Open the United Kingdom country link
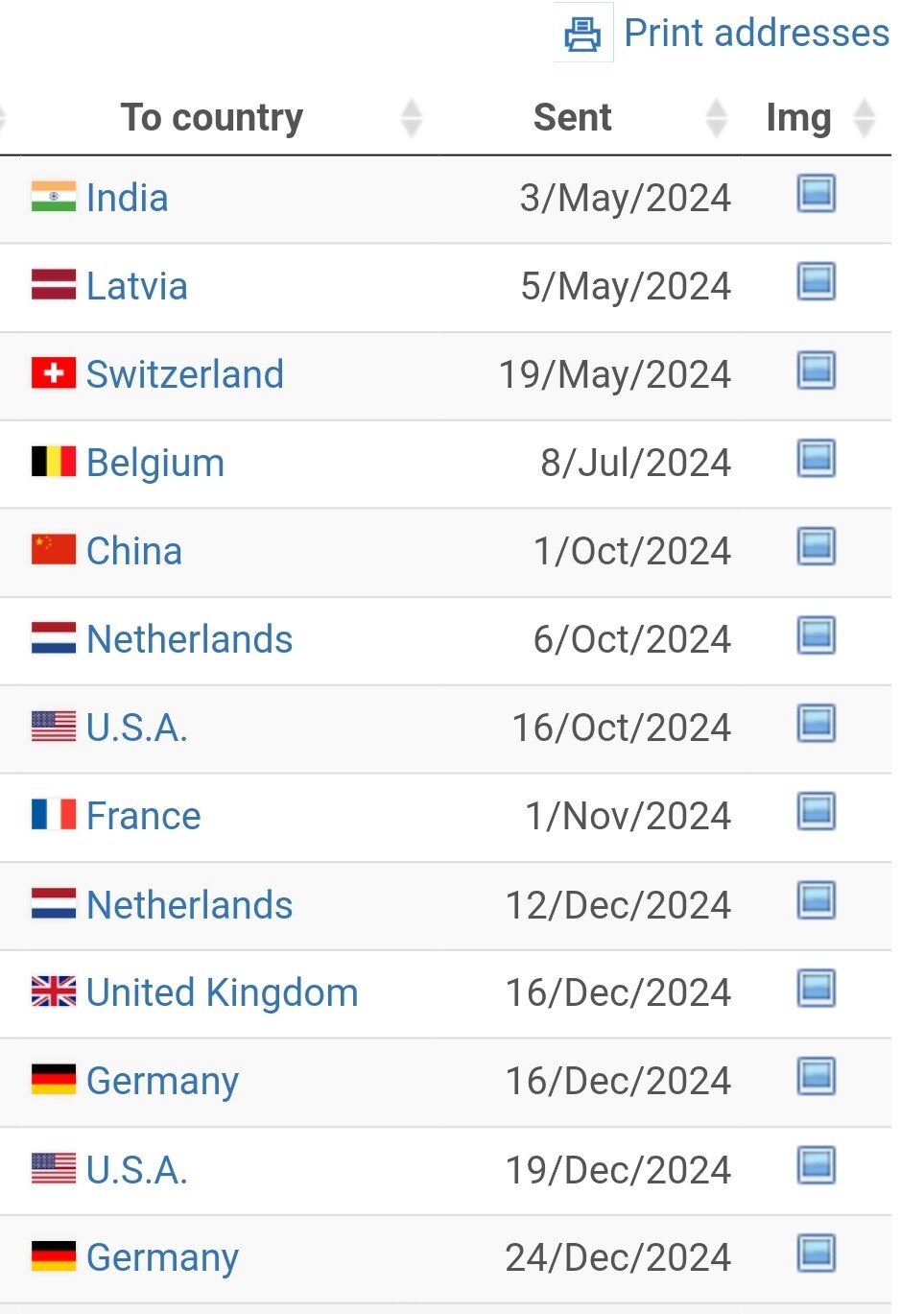 pyautogui.click(x=223, y=992)
